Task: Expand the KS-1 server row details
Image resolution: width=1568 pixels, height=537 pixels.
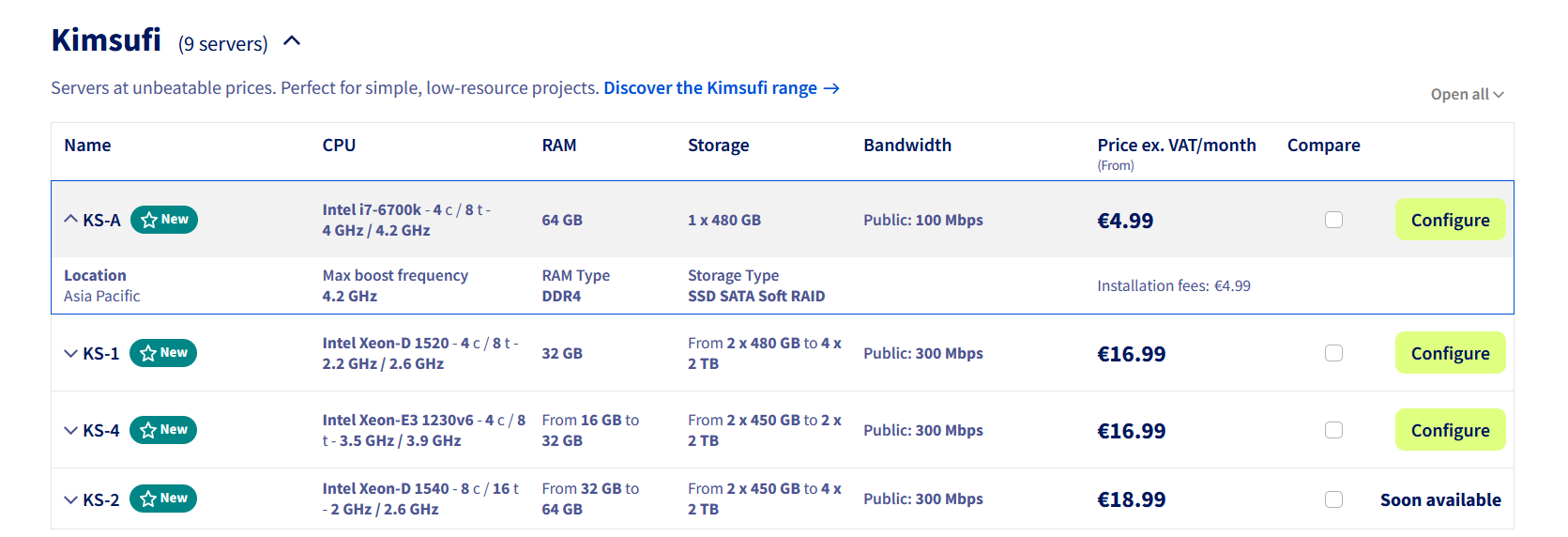Action: 70,354
